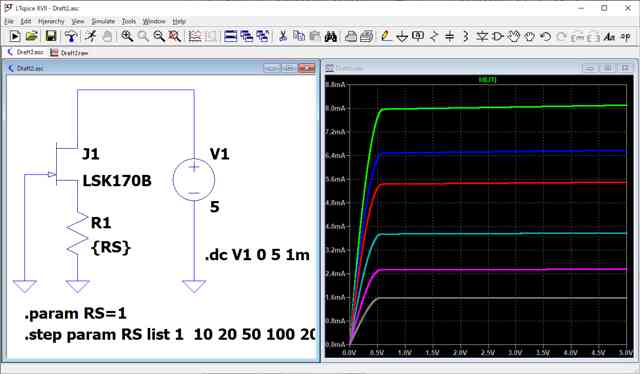Image resolution: width=640 pixels, height=374 pixels.
Task: Select the Inductor component tool
Action: [465, 36]
